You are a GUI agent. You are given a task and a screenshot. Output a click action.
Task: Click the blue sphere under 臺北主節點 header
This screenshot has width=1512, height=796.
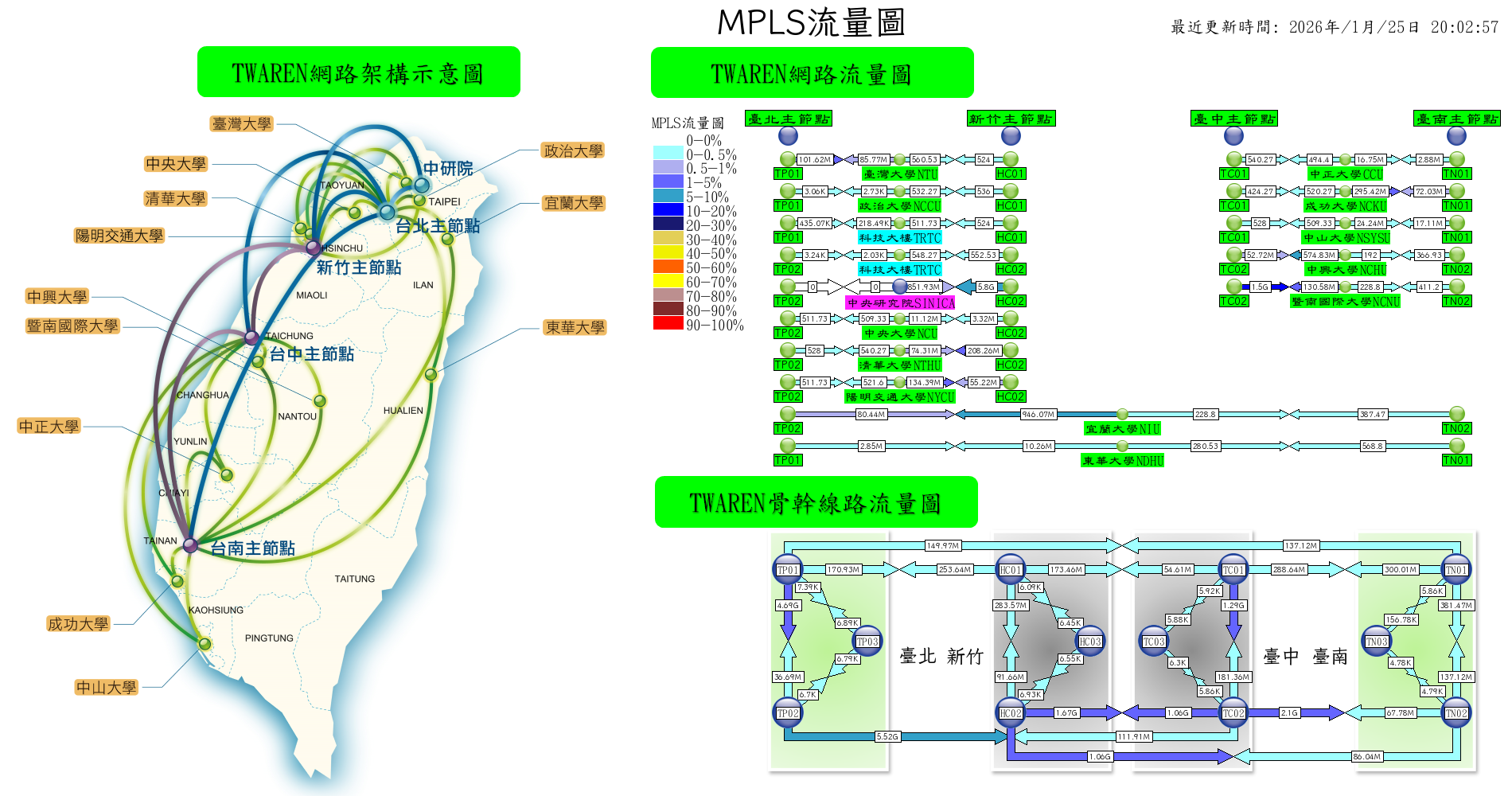[x=788, y=135]
